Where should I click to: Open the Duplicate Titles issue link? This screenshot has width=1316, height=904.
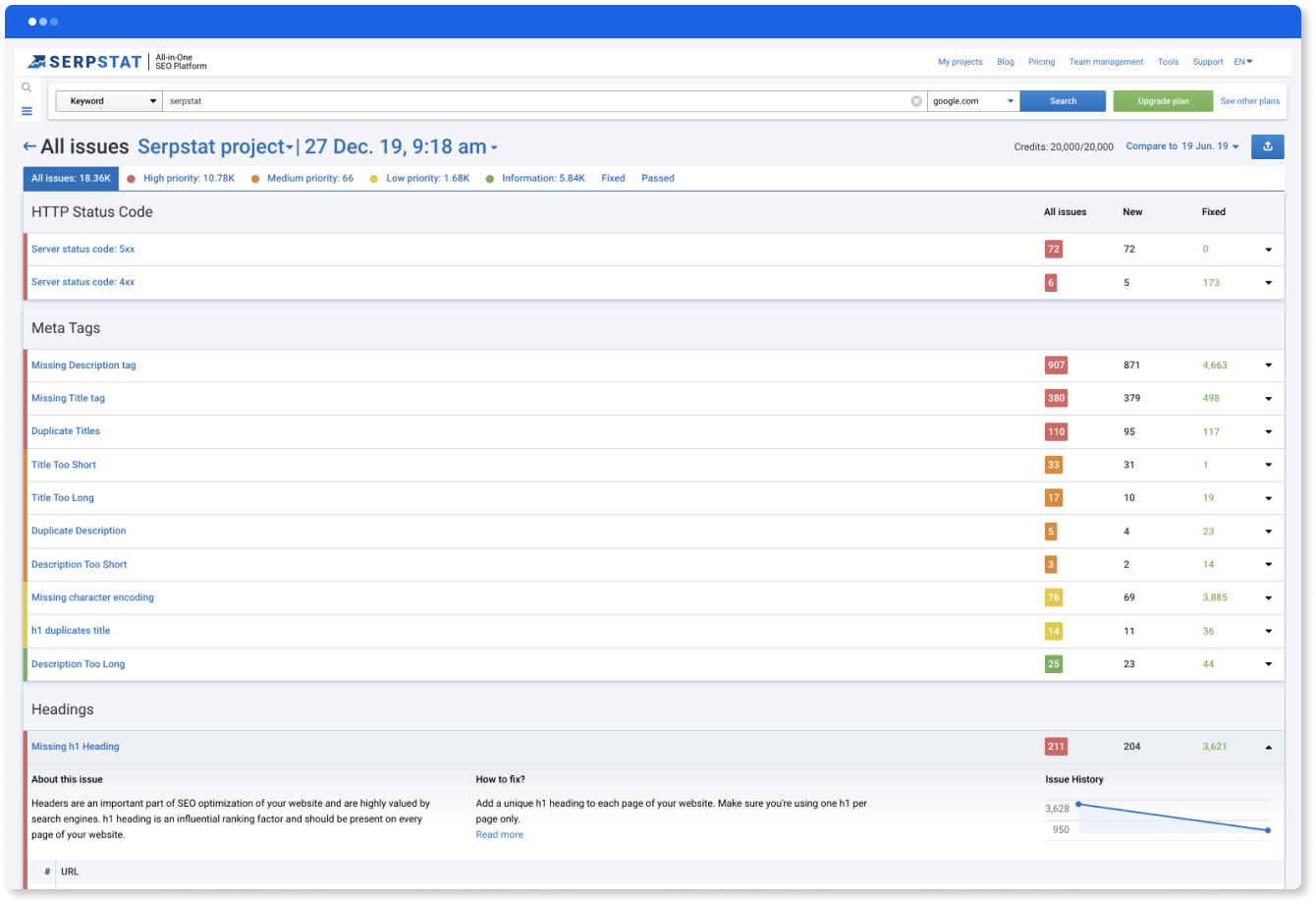66,431
